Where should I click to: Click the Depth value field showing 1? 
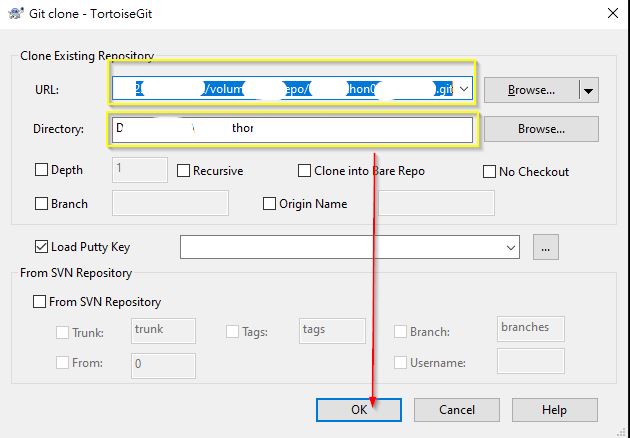pyautogui.click(x=139, y=170)
